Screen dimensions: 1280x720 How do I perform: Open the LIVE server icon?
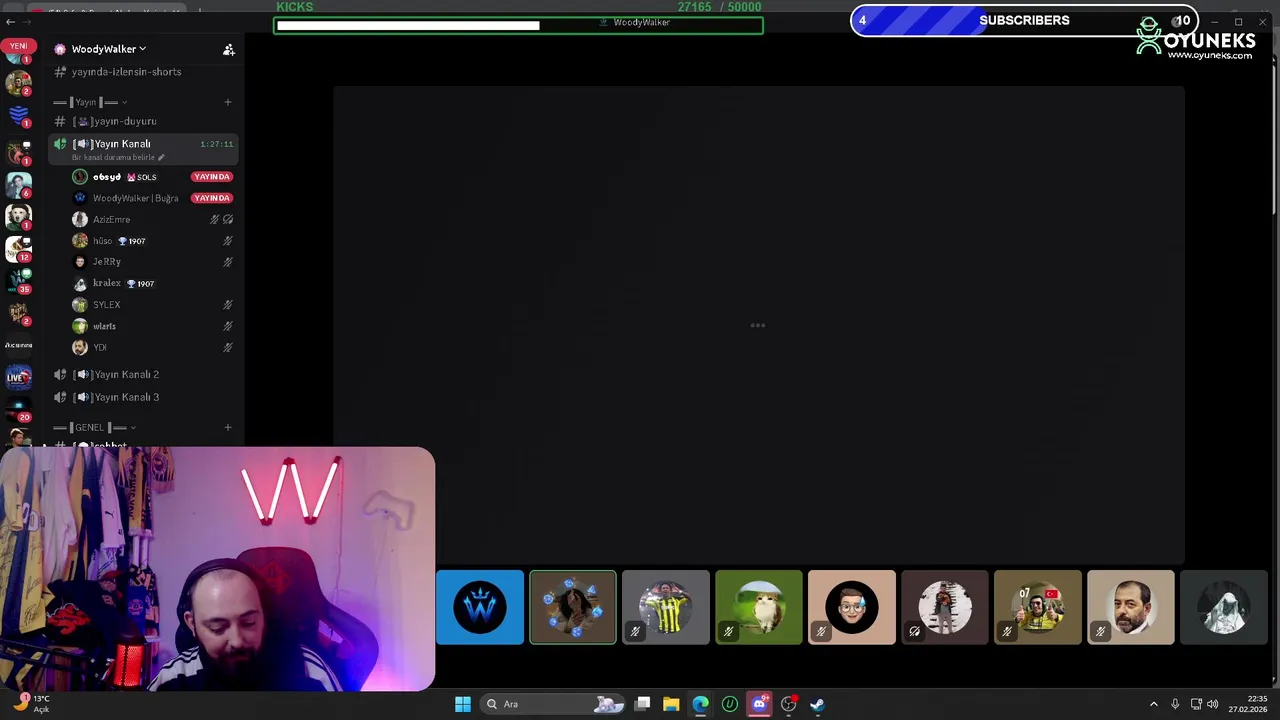pyautogui.click(x=18, y=377)
